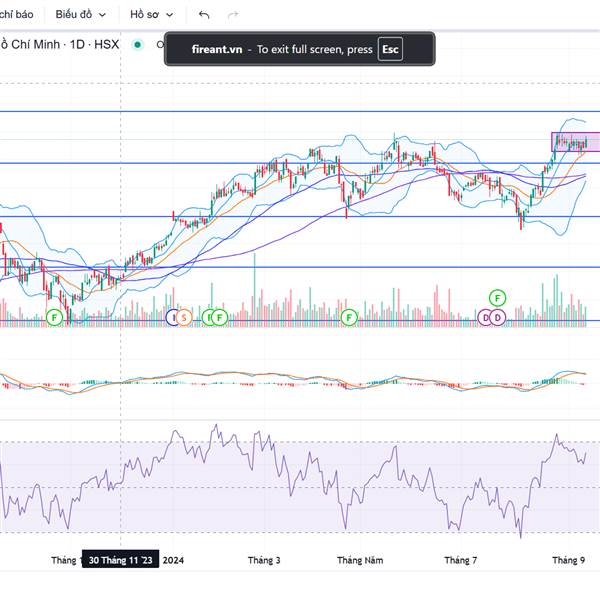
Task: Click the orange S event marker
Action: [x=184, y=318]
